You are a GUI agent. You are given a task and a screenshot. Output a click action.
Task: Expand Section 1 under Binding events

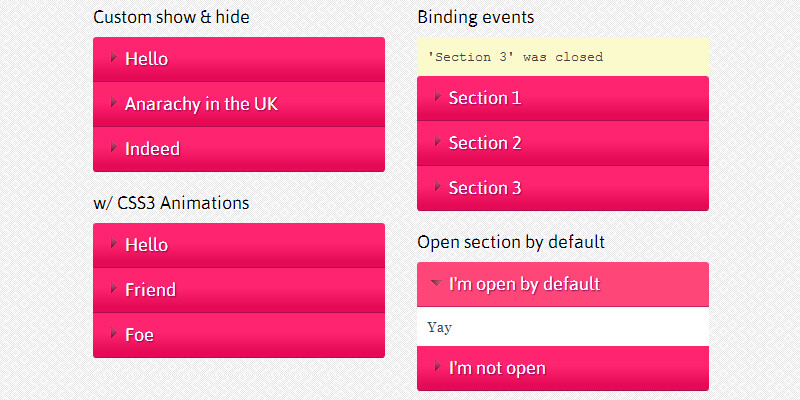click(x=562, y=98)
